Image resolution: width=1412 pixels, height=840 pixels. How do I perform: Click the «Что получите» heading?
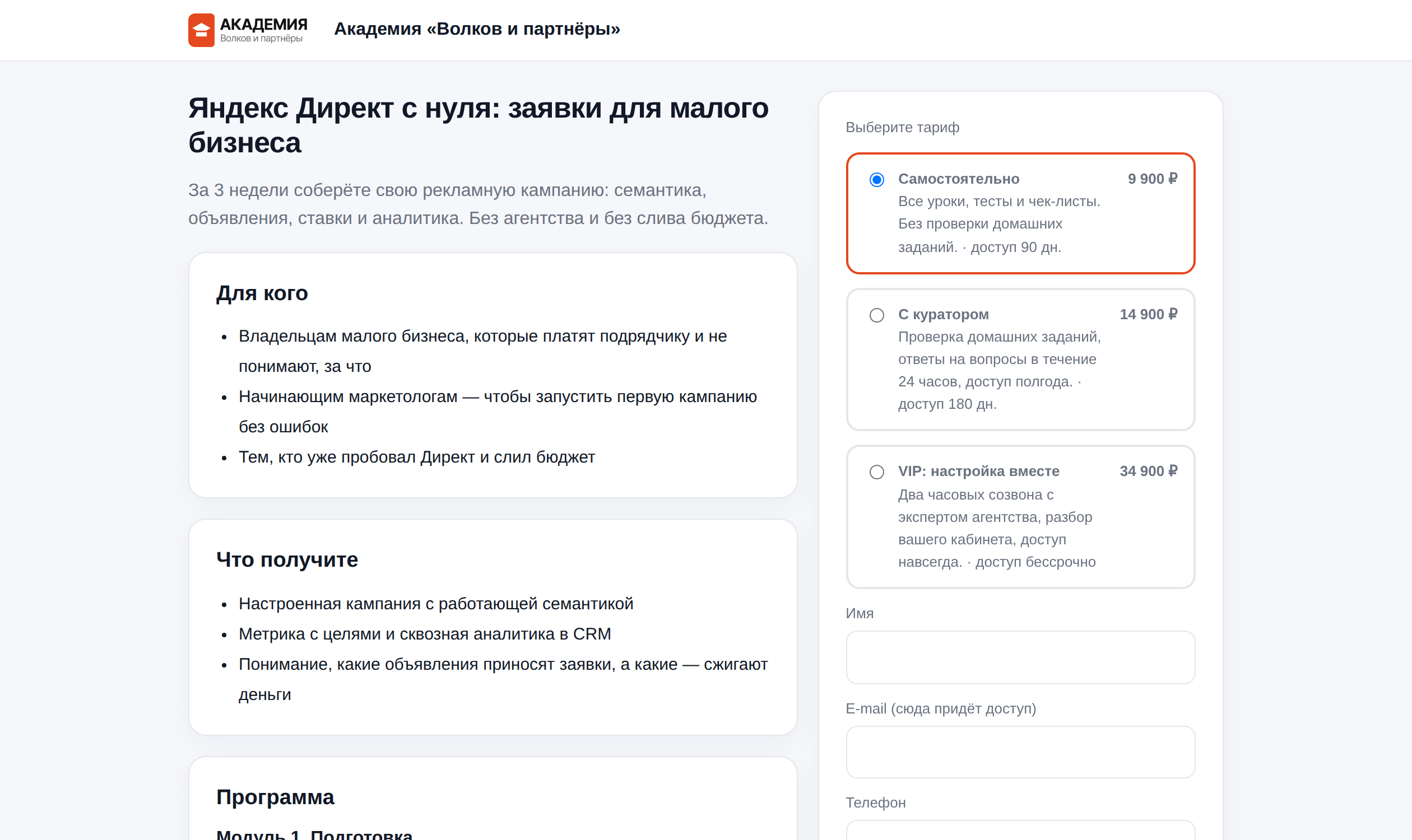coord(286,560)
